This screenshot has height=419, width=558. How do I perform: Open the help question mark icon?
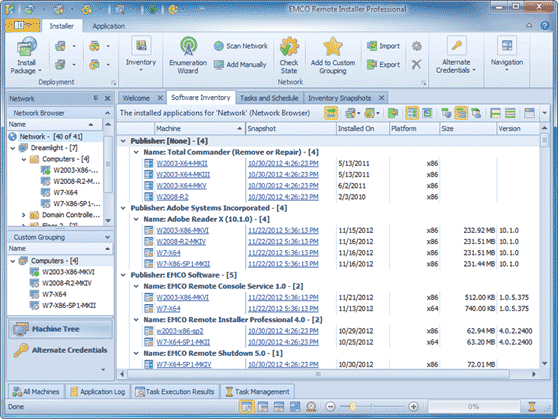click(x=544, y=26)
